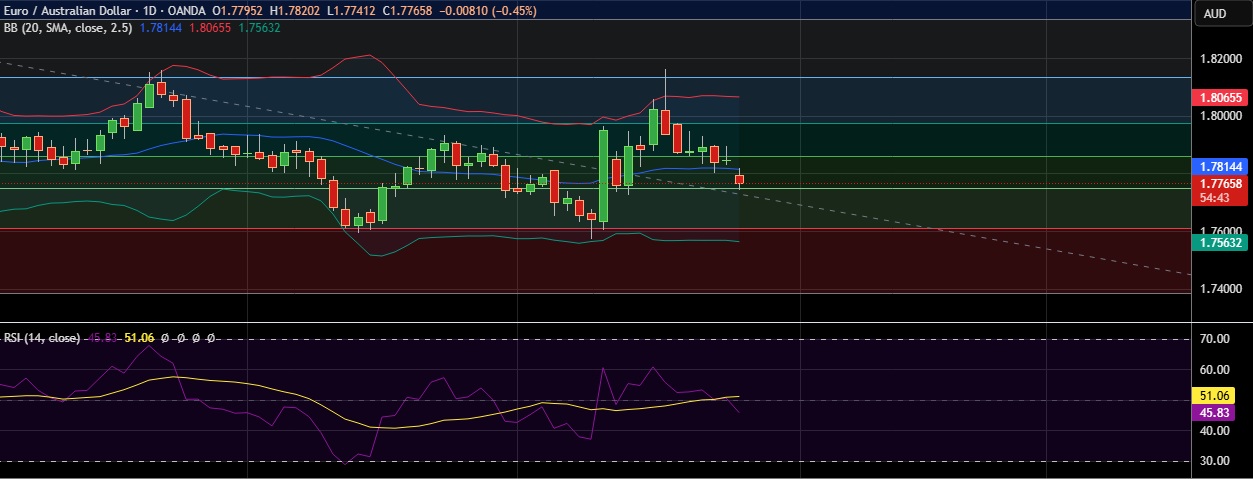Viewport: 1253px width, 479px height.
Task: Click the pane divider above the RSI panel
Action: (600, 322)
